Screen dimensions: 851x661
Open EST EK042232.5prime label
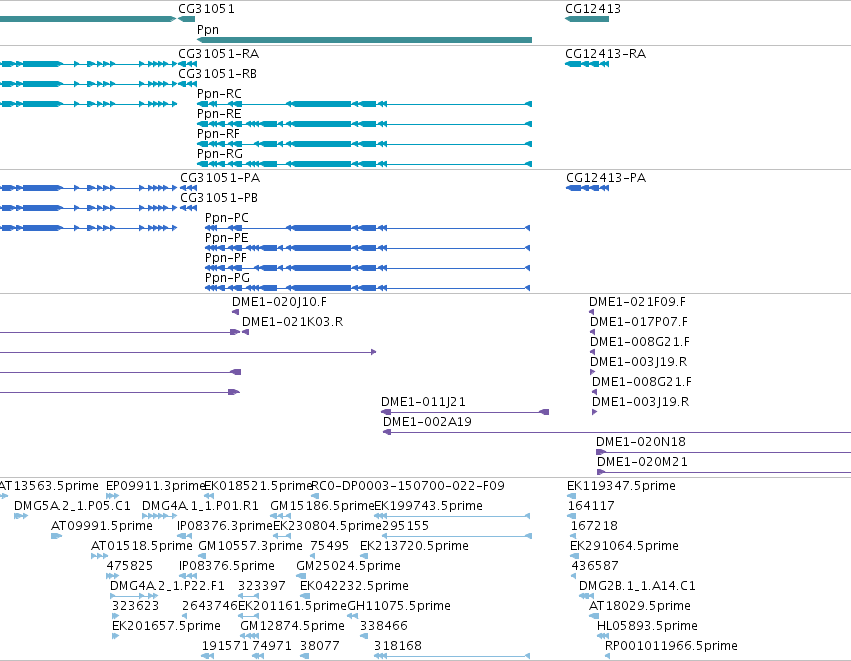[x=354, y=587]
